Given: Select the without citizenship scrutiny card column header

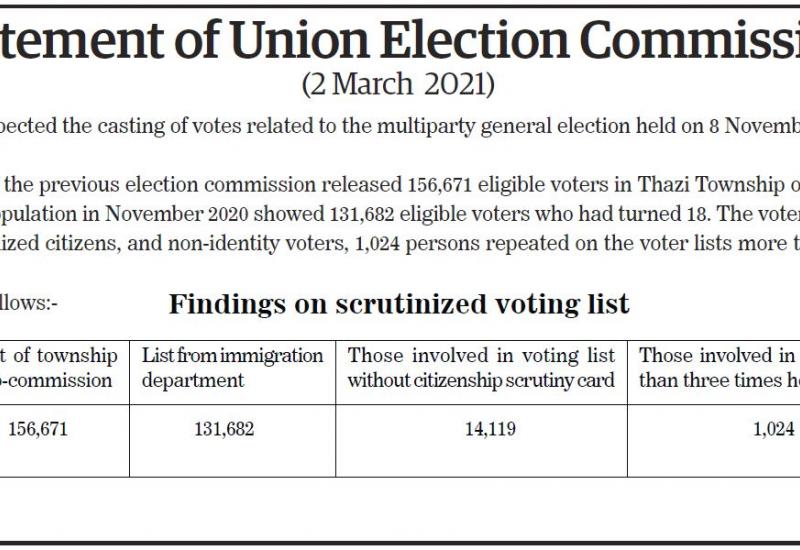Looking at the screenshot, I should pyautogui.click(x=481, y=380).
